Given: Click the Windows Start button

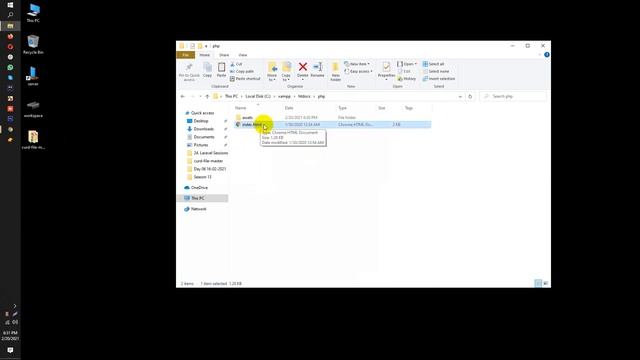Looking at the screenshot, I should point(10,5).
